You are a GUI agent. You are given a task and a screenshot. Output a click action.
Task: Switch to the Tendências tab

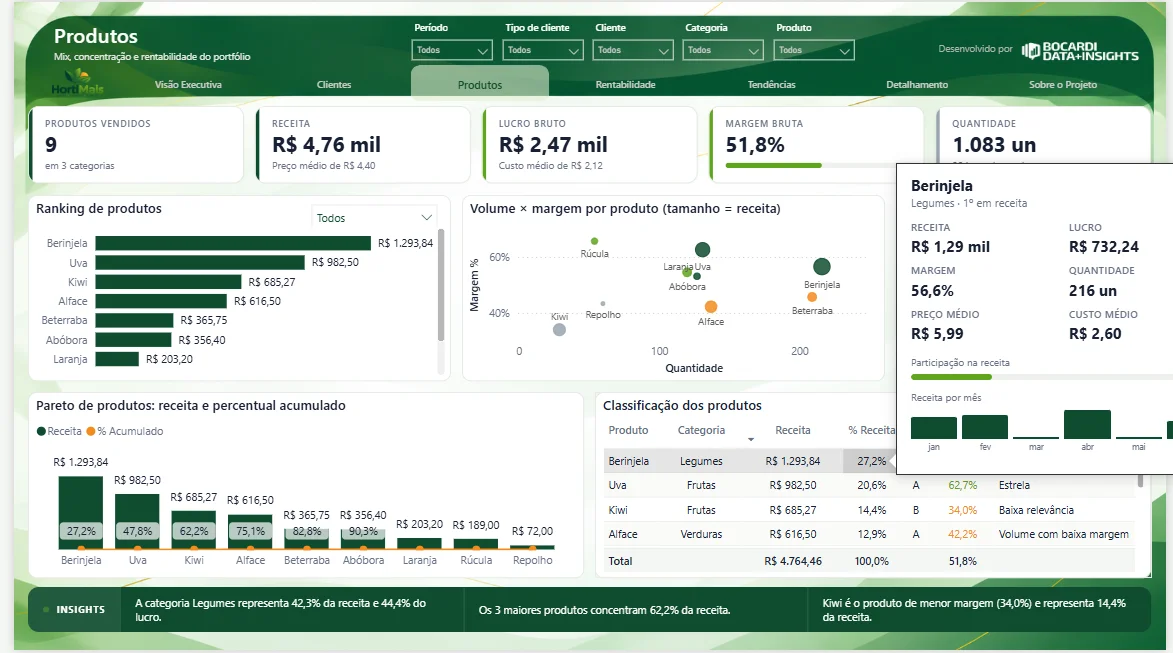[x=771, y=85]
